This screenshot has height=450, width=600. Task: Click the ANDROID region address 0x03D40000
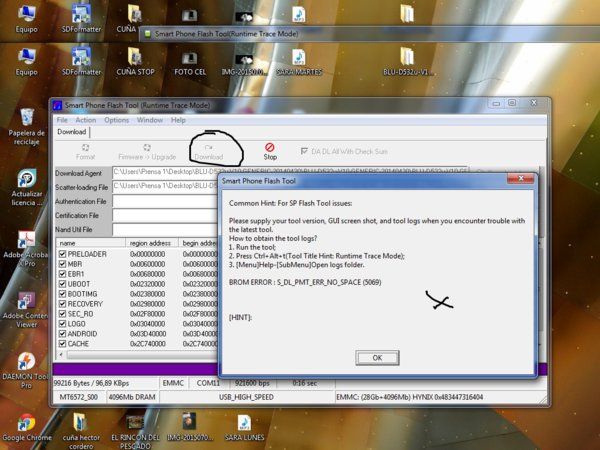tap(148, 334)
